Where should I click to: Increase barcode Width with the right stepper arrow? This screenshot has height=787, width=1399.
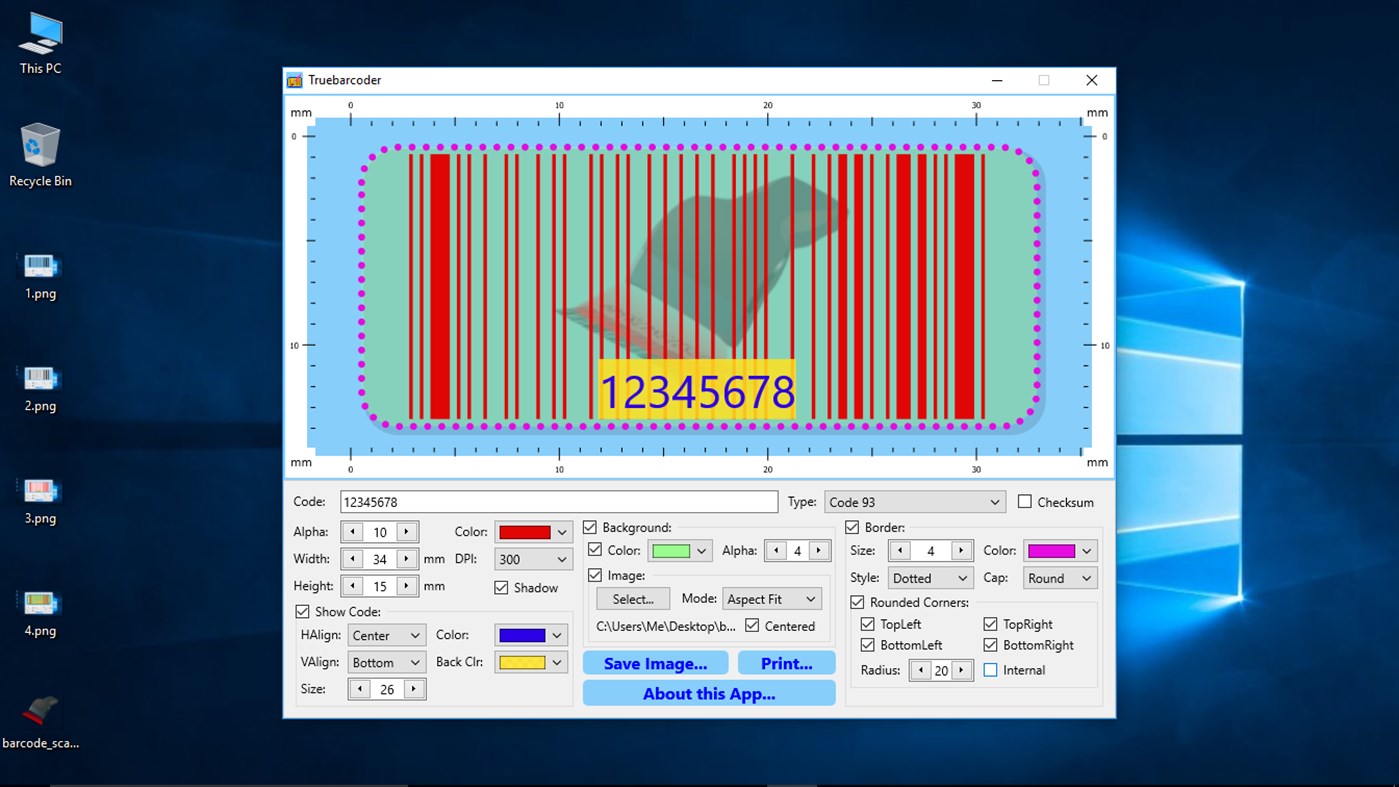(406, 559)
